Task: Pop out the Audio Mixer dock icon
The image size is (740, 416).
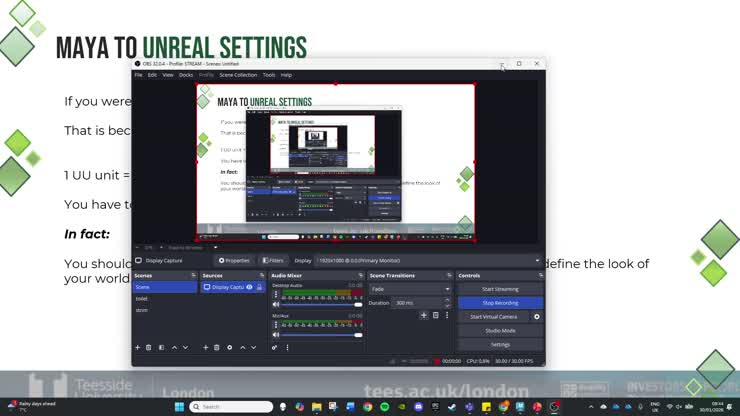Action: coord(361,275)
